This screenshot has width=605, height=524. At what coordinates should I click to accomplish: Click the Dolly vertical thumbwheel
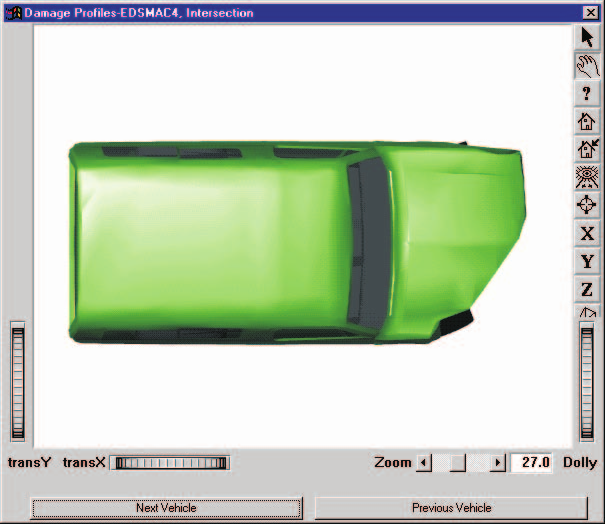point(587,382)
